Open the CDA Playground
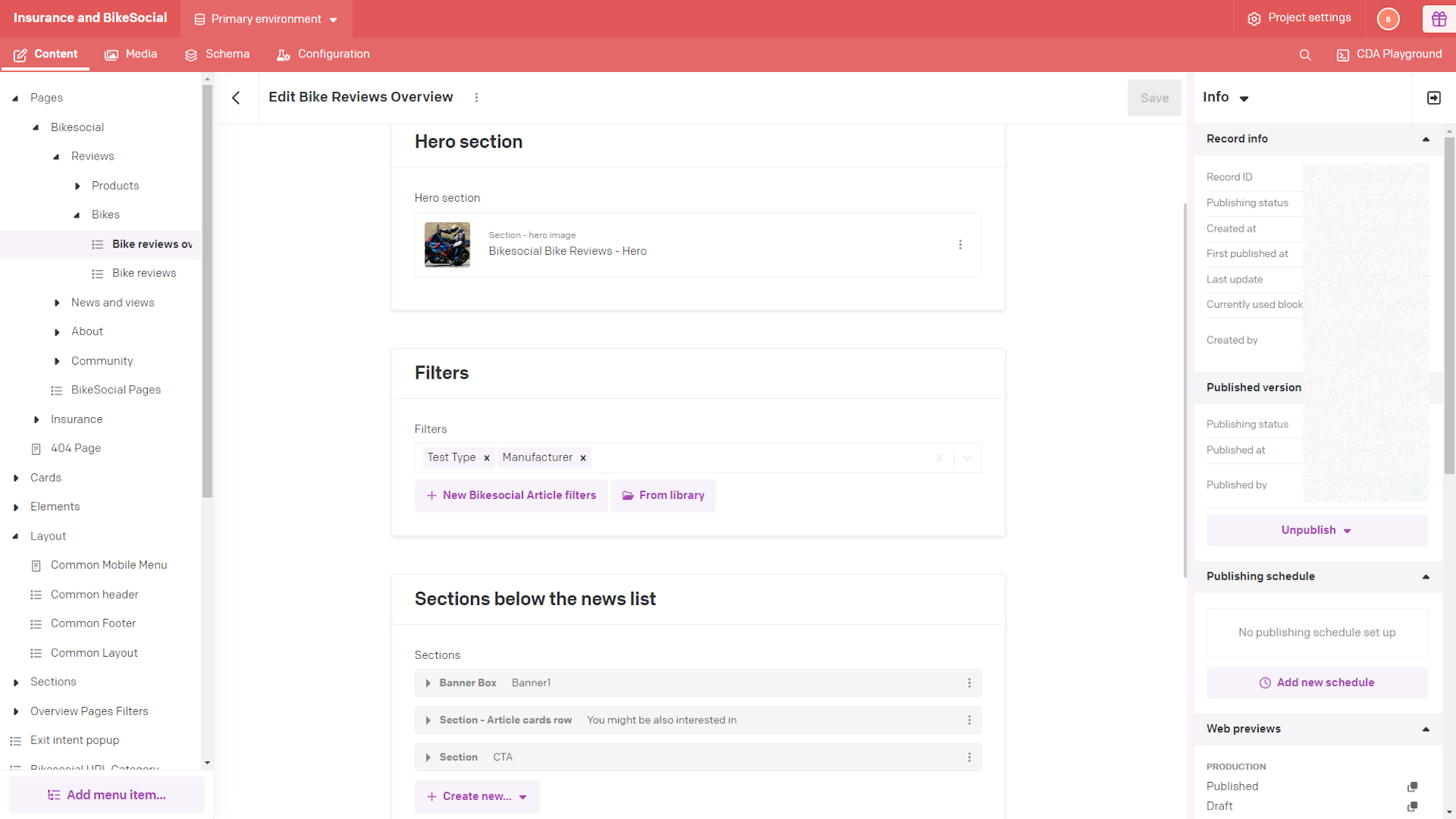The width and height of the screenshot is (1456, 819). (1389, 55)
